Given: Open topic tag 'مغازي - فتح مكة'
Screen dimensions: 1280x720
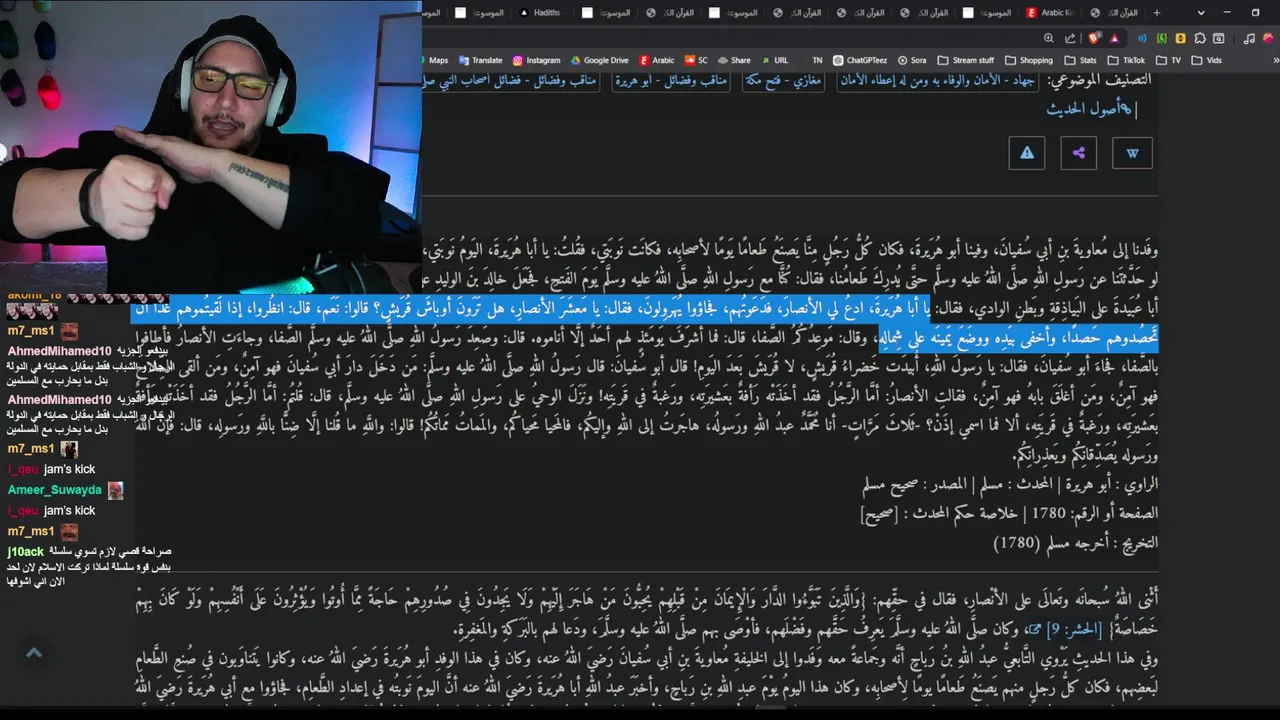Looking at the screenshot, I should [783, 79].
